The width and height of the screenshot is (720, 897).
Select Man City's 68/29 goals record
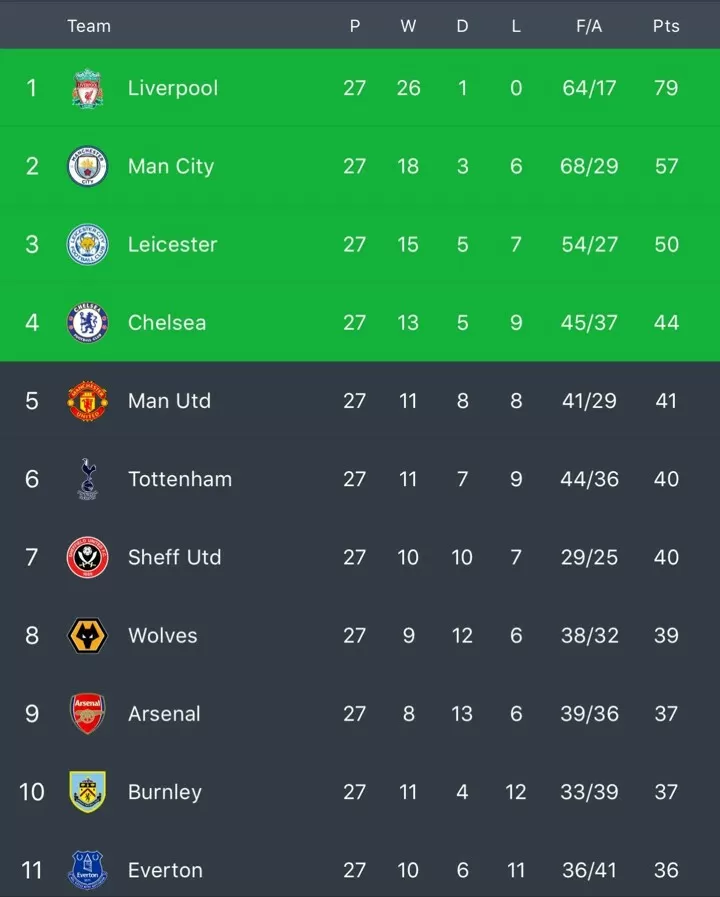click(589, 166)
